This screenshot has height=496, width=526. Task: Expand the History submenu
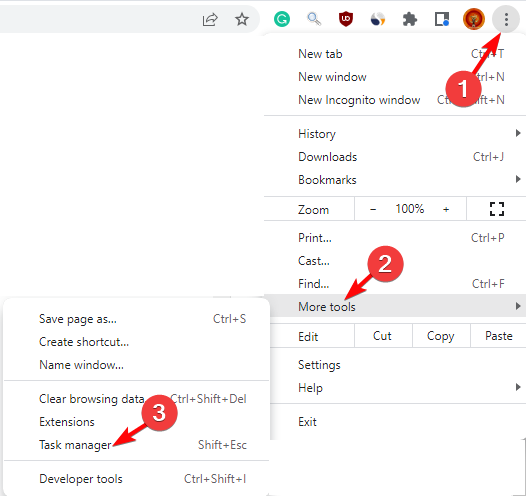click(395, 134)
